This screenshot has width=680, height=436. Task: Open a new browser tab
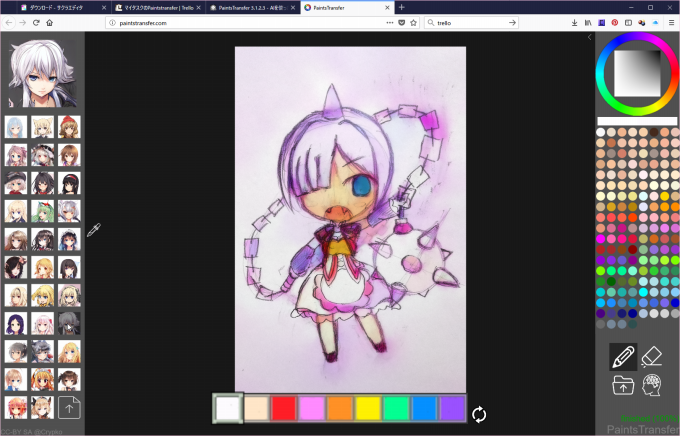(x=402, y=7)
